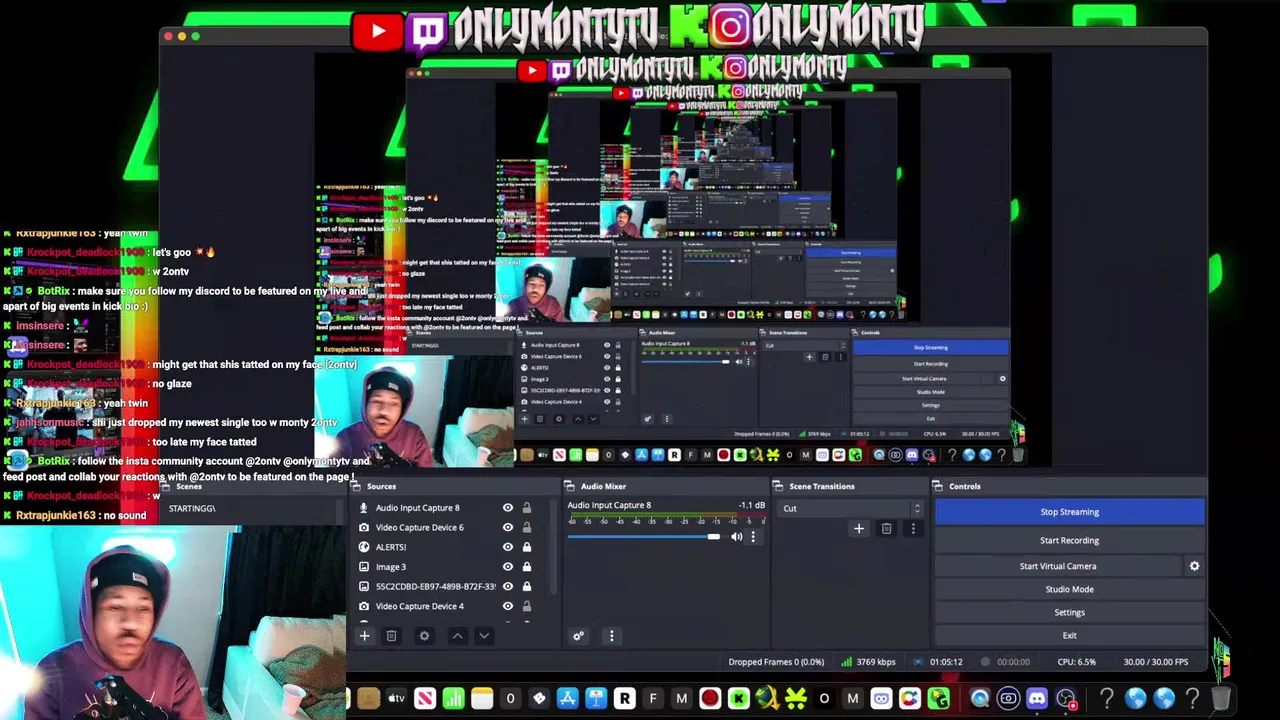Open virtual camera settings gear
This screenshot has height=720, width=1280.
(1194, 566)
